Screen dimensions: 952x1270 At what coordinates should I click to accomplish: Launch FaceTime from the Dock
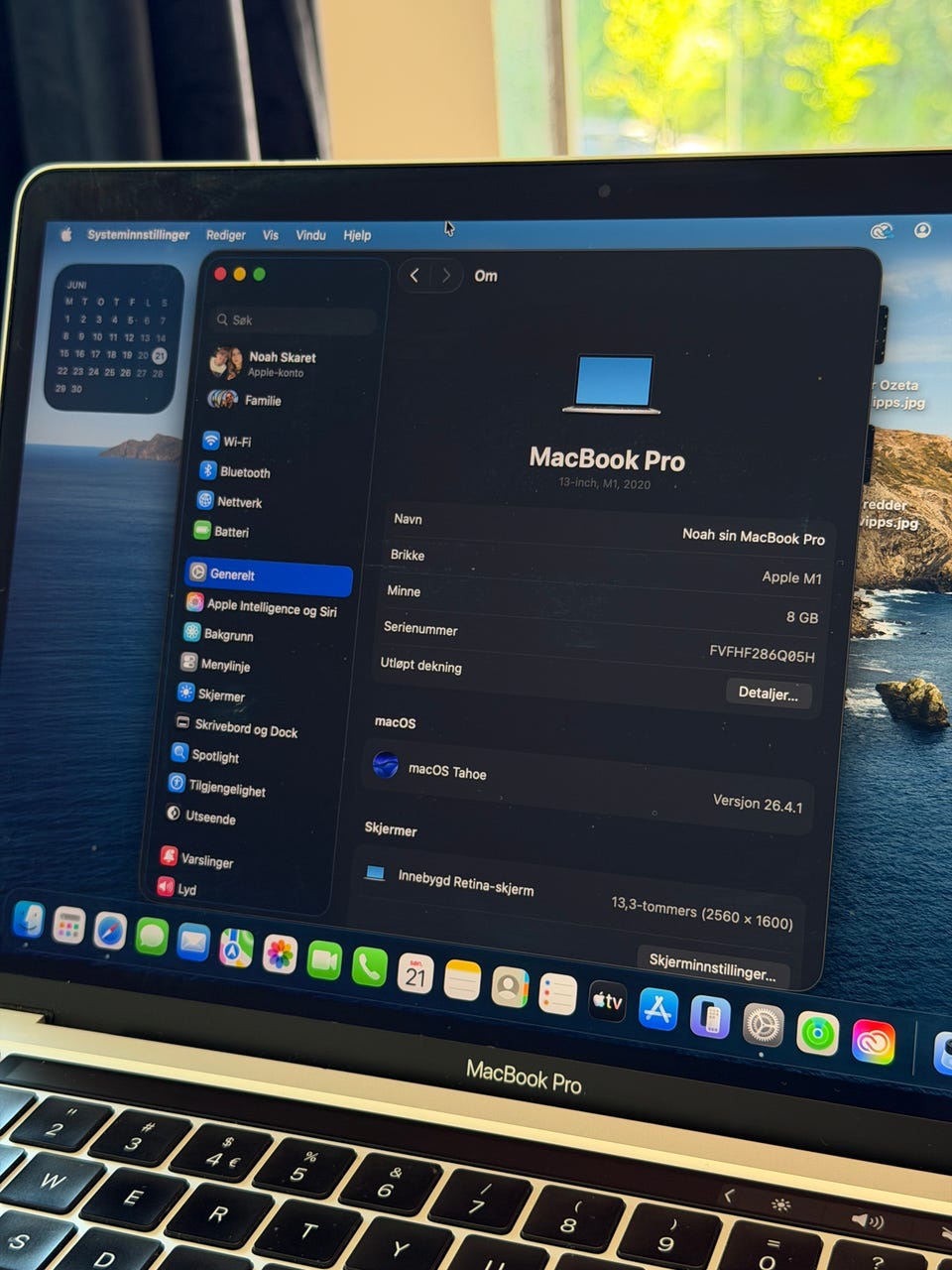point(324,960)
